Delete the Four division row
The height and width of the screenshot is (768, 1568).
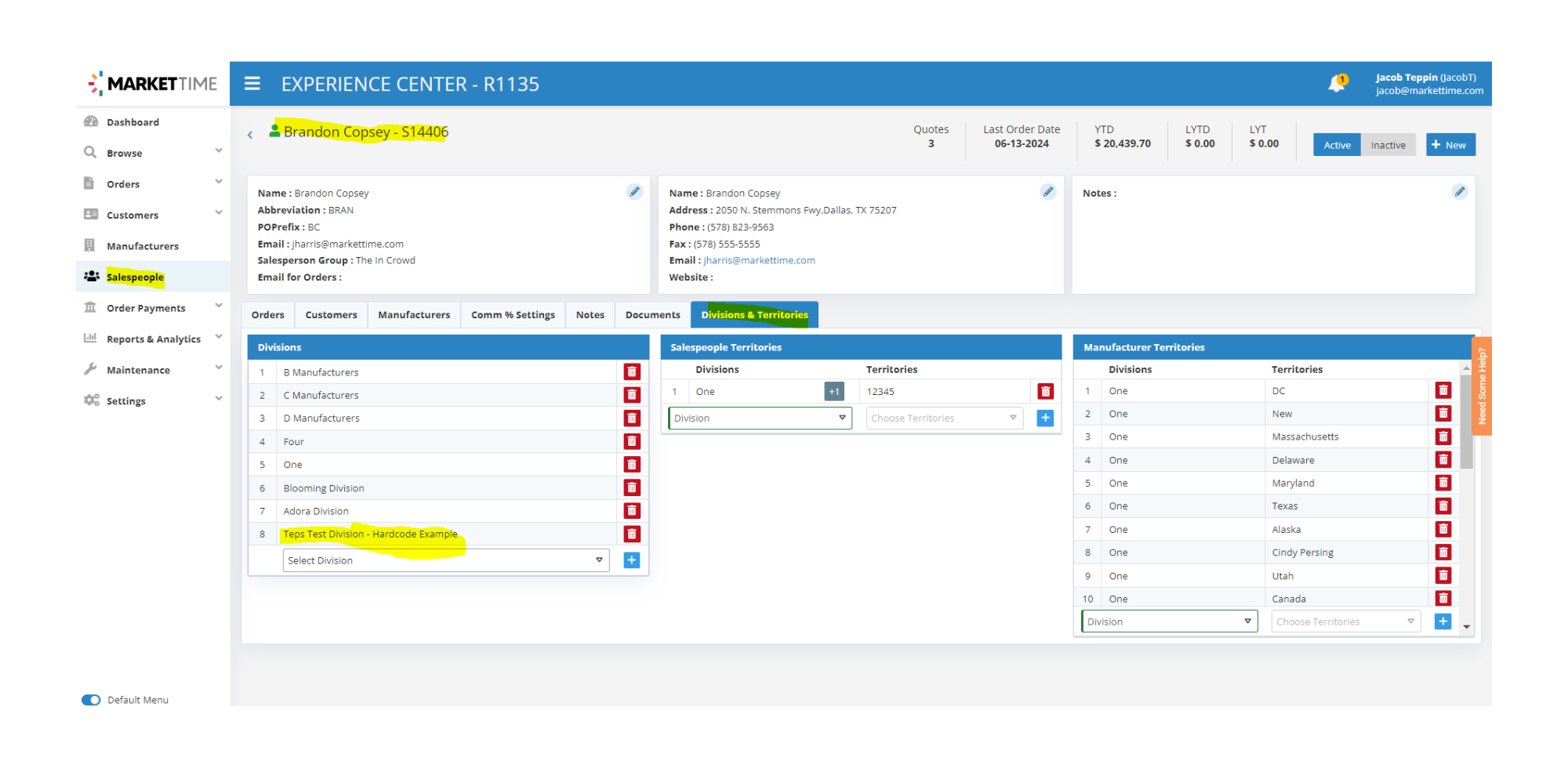click(632, 441)
